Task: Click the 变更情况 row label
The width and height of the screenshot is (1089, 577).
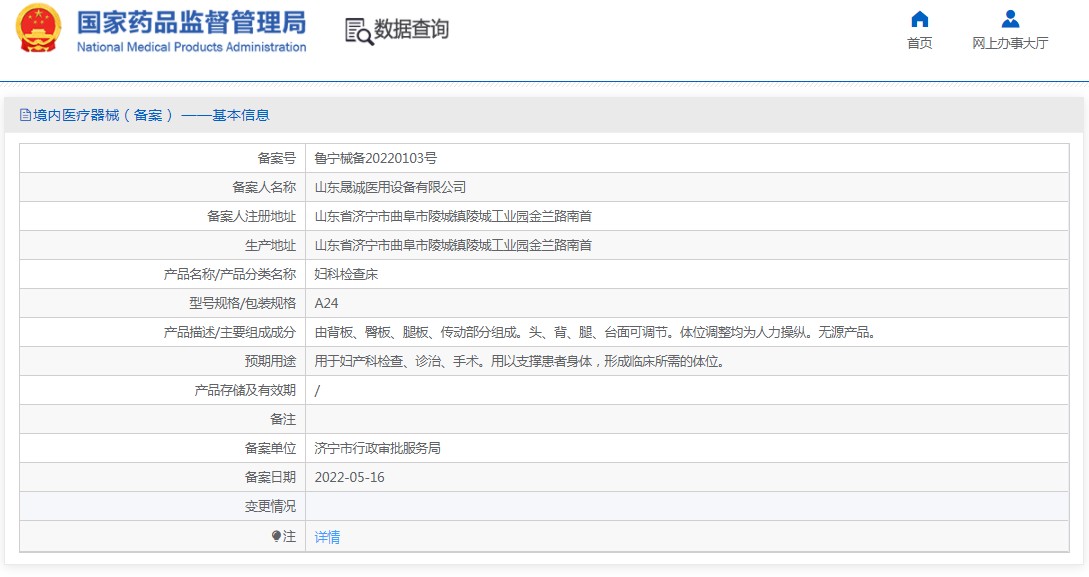Action: 270,507
